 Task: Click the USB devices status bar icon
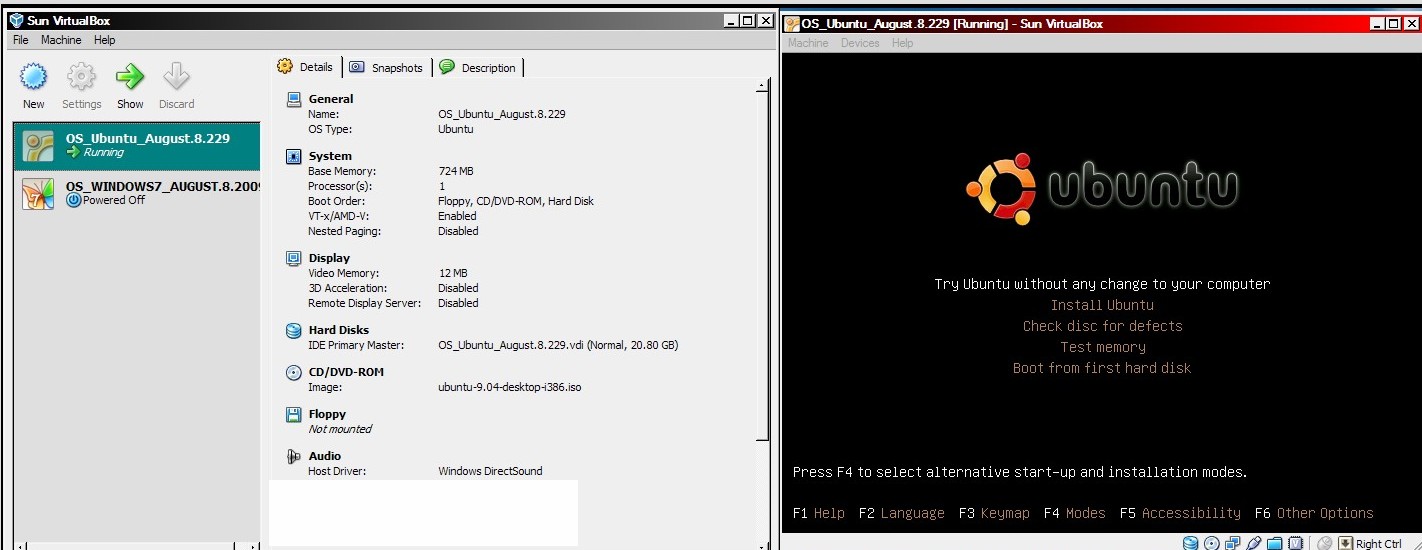click(1254, 543)
